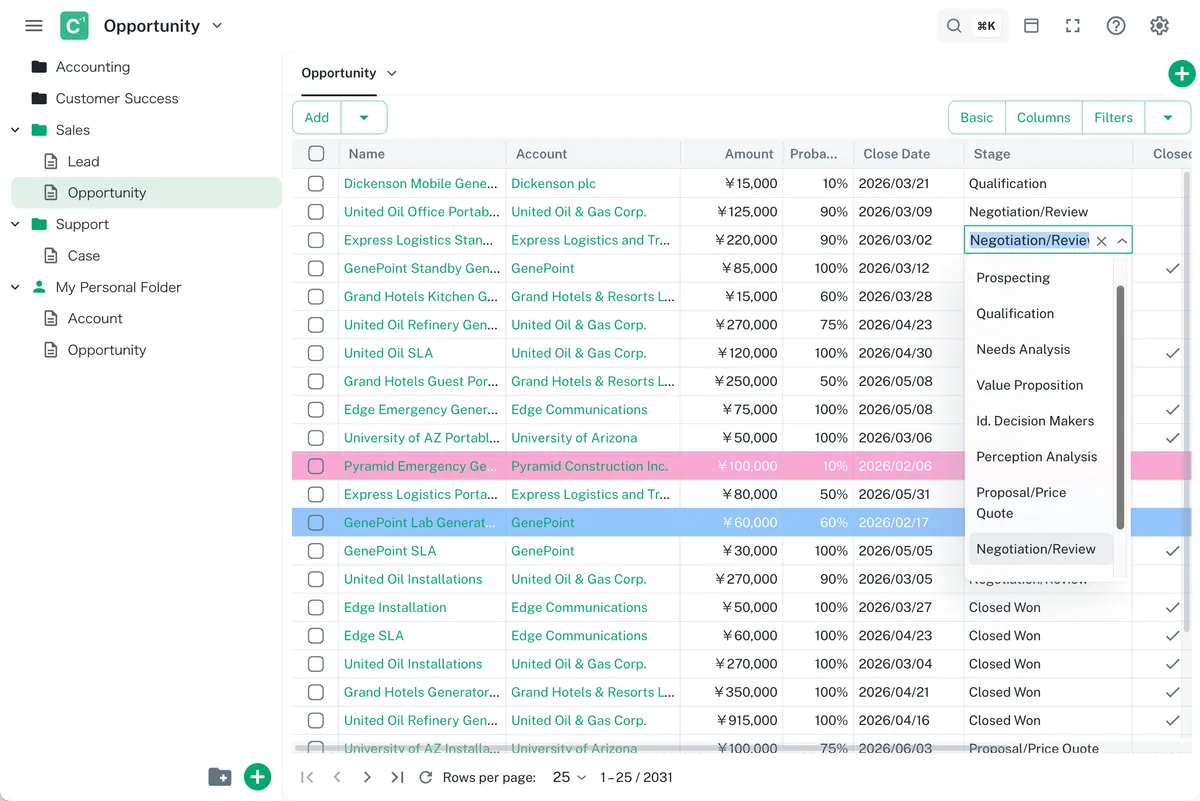Check the GenePoint Standby Generator row checkbox
1200x801 pixels.
(316, 268)
